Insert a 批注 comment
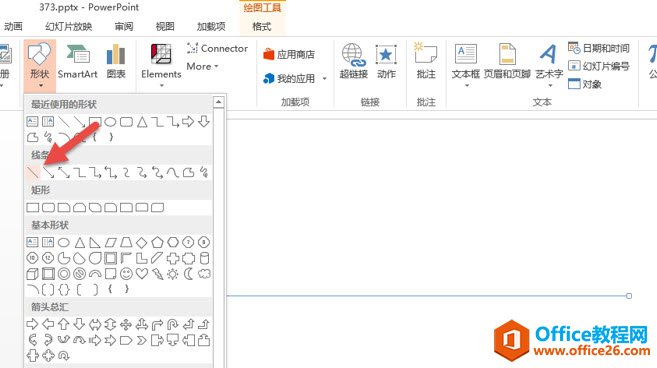The height and width of the screenshot is (368, 657). click(426, 61)
